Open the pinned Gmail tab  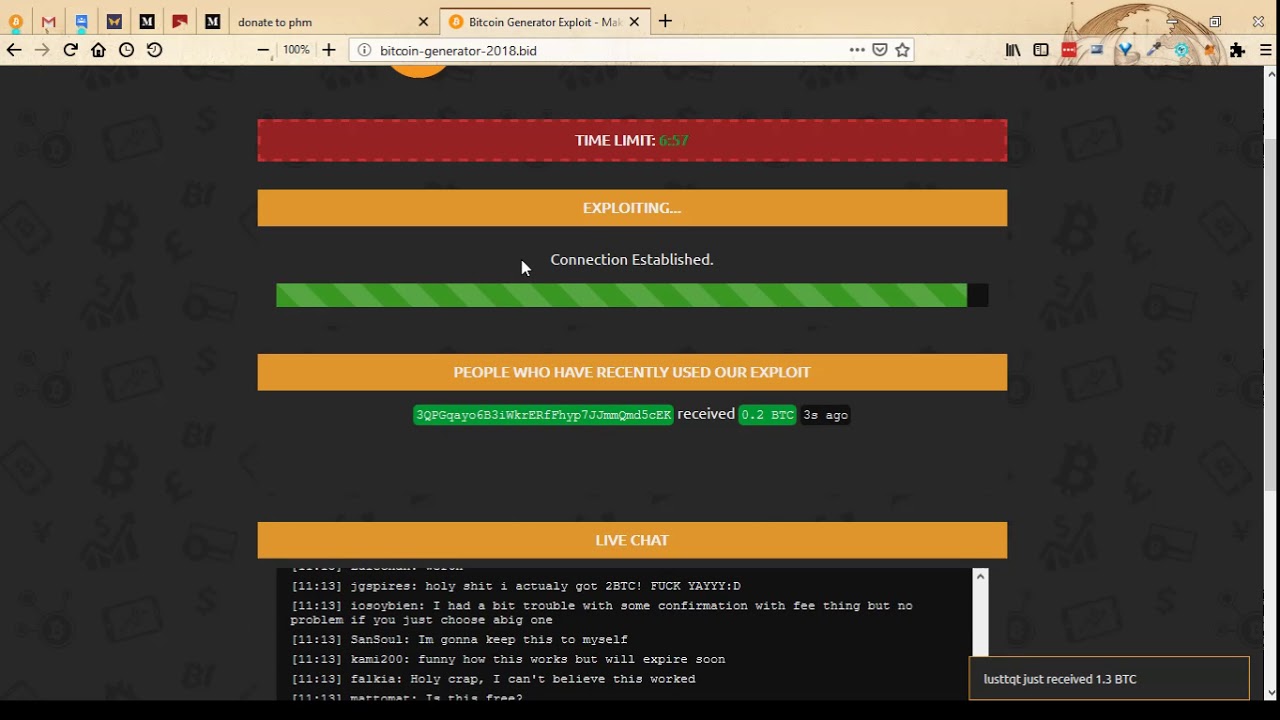[48, 22]
